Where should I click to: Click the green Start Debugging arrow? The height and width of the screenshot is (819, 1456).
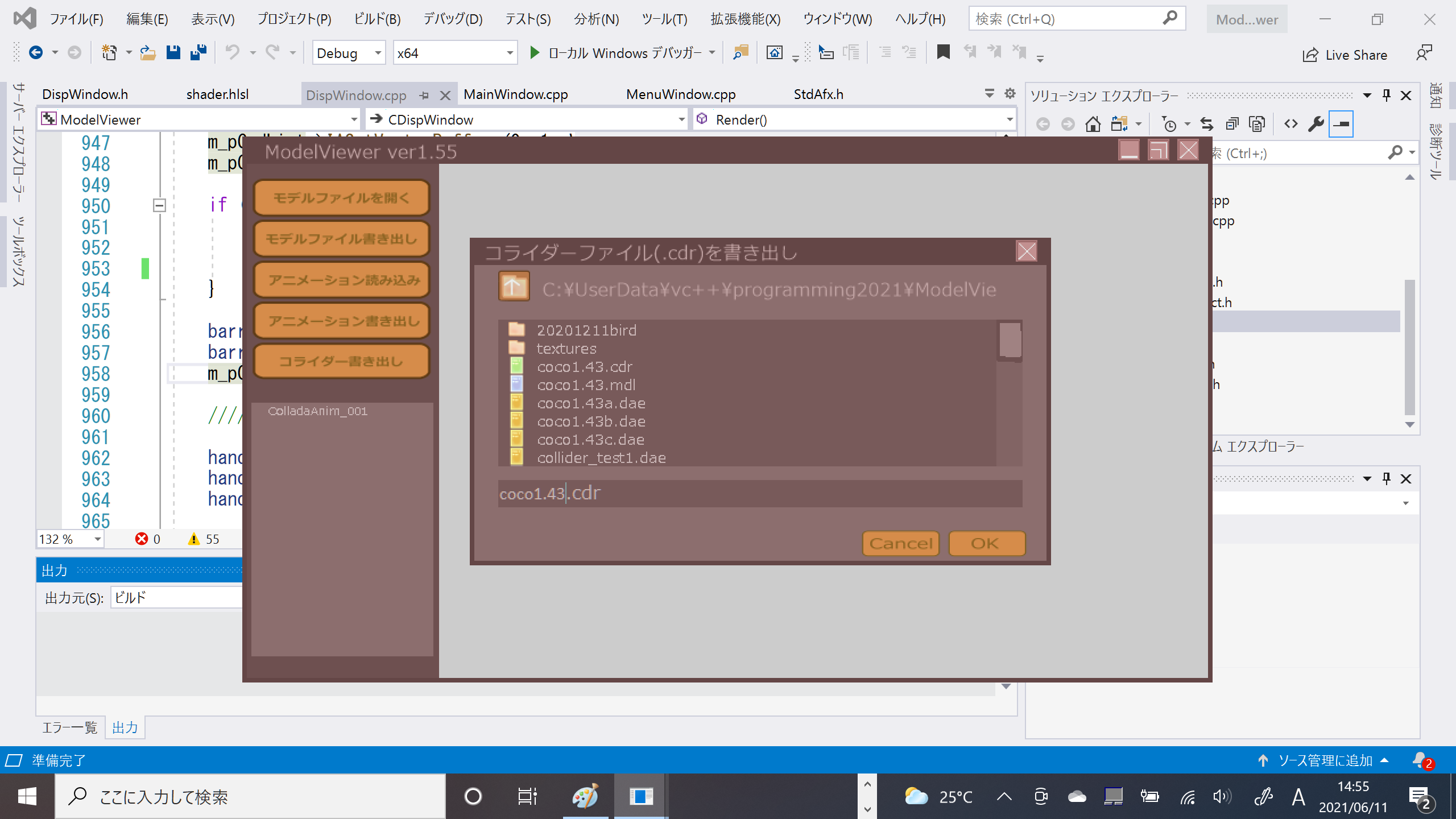[x=534, y=53]
